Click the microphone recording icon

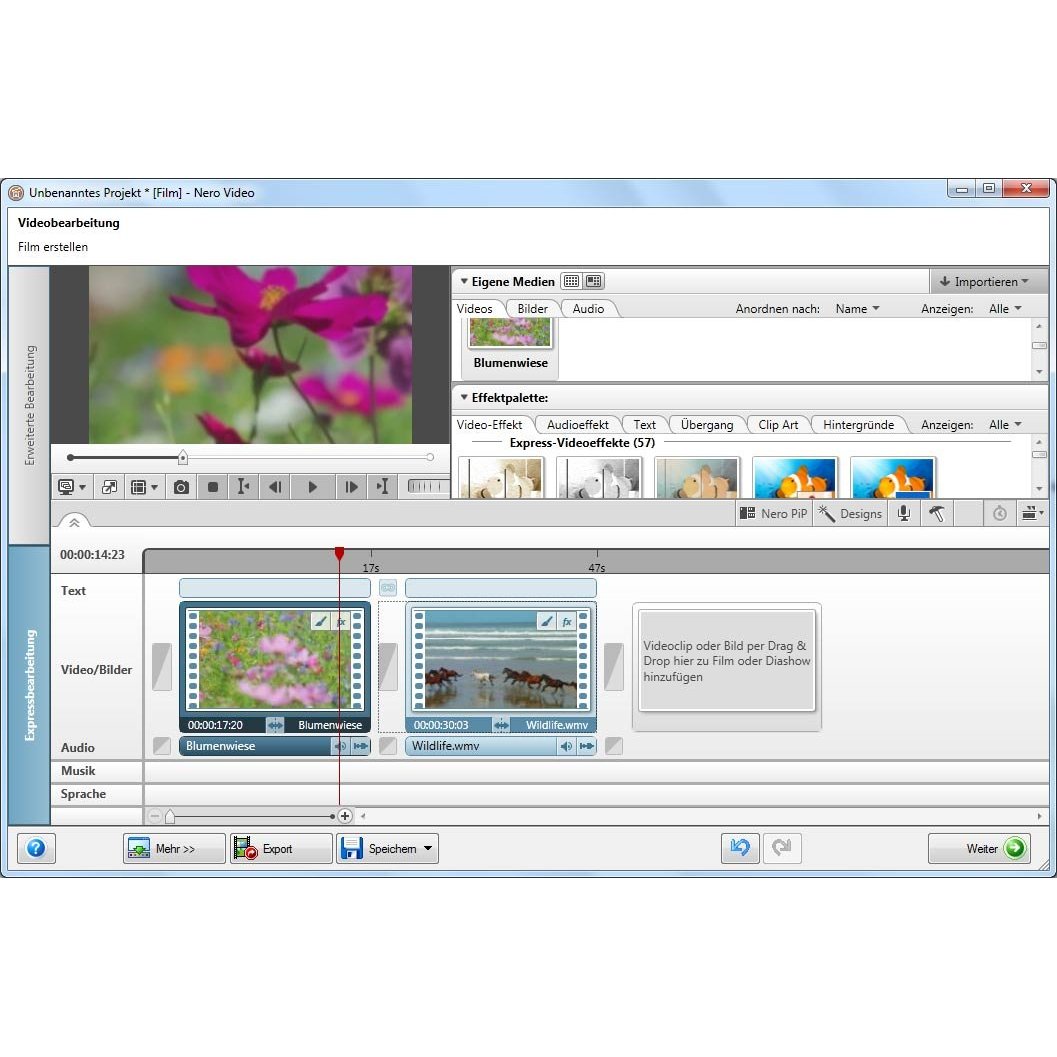coord(904,513)
